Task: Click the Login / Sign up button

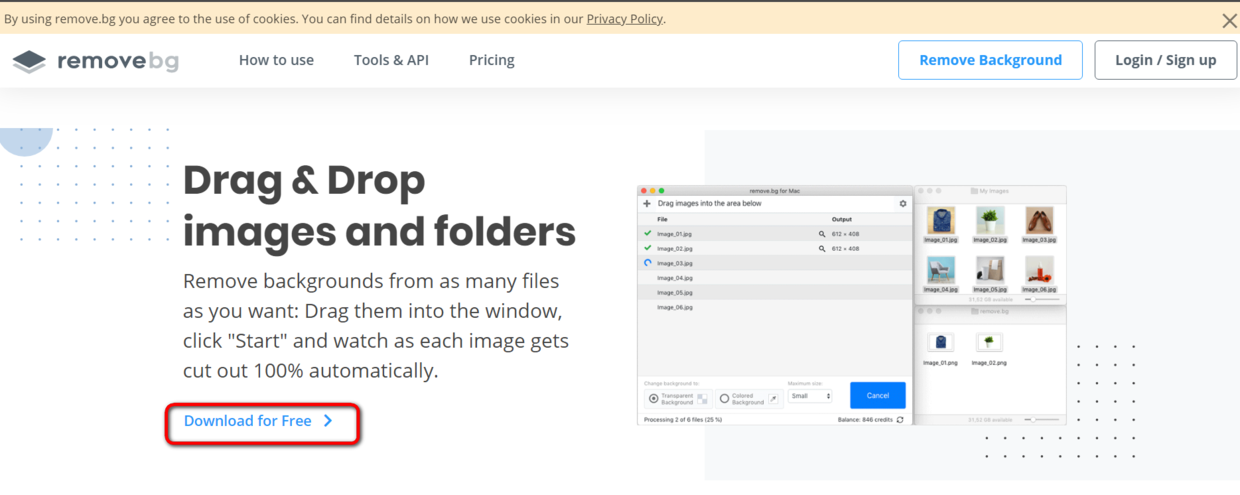Action: click(1165, 60)
